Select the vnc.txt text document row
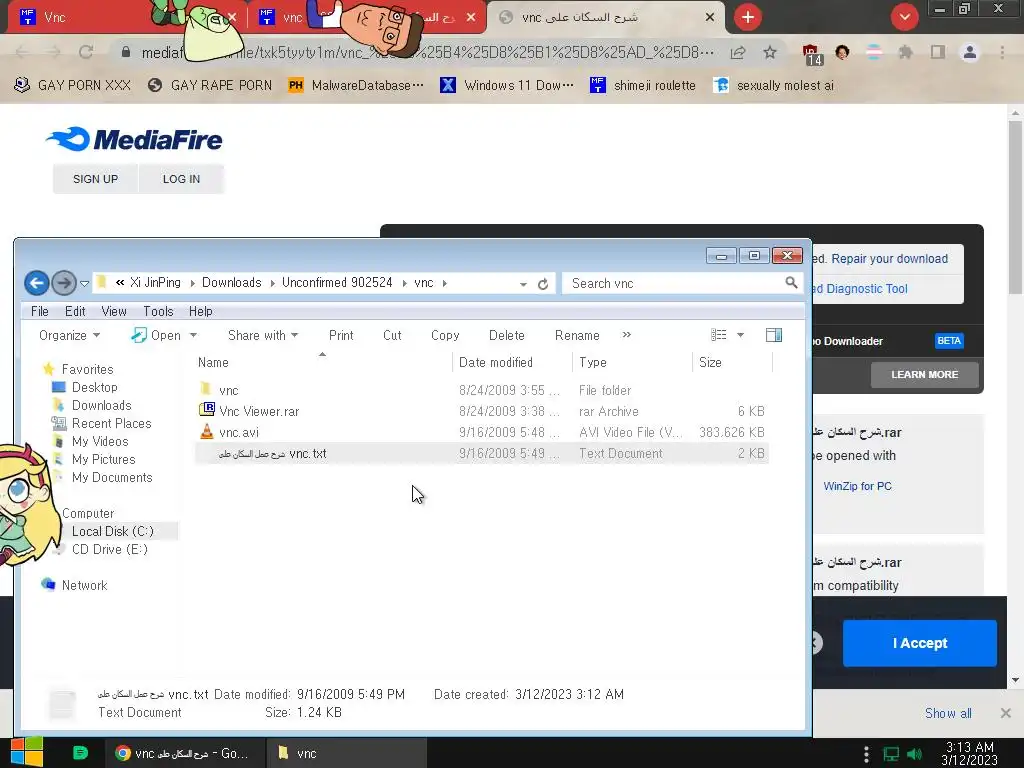The image size is (1024, 768). pos(481,453)
